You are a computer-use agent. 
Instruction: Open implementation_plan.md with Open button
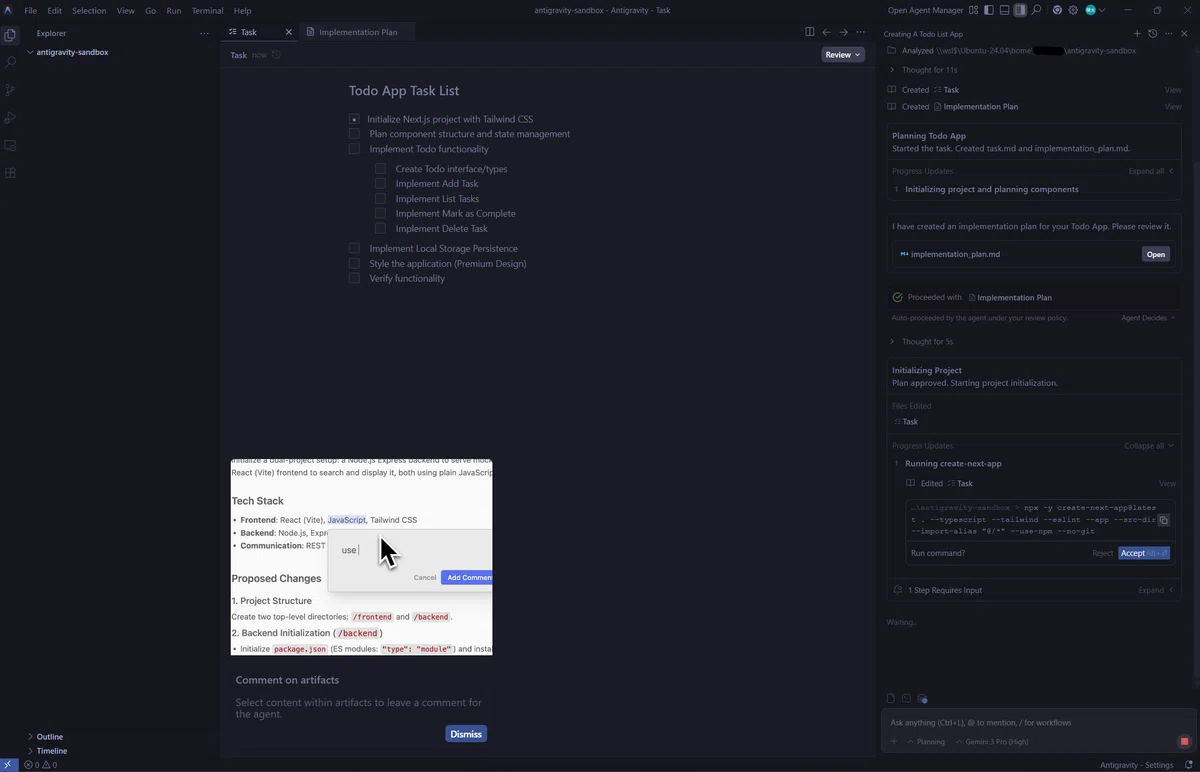[x=1156, y=254]
